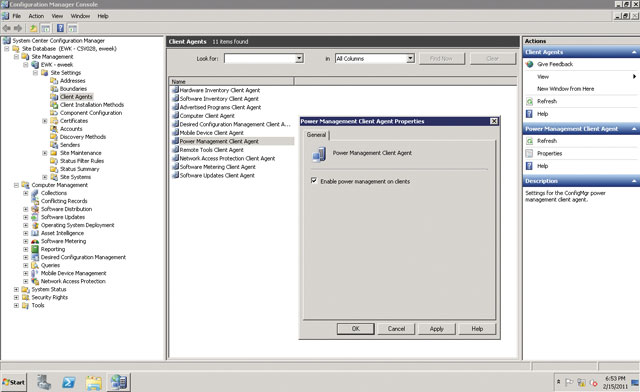Click the Name column header
This screenshot has height=392, width=640.
231,81
